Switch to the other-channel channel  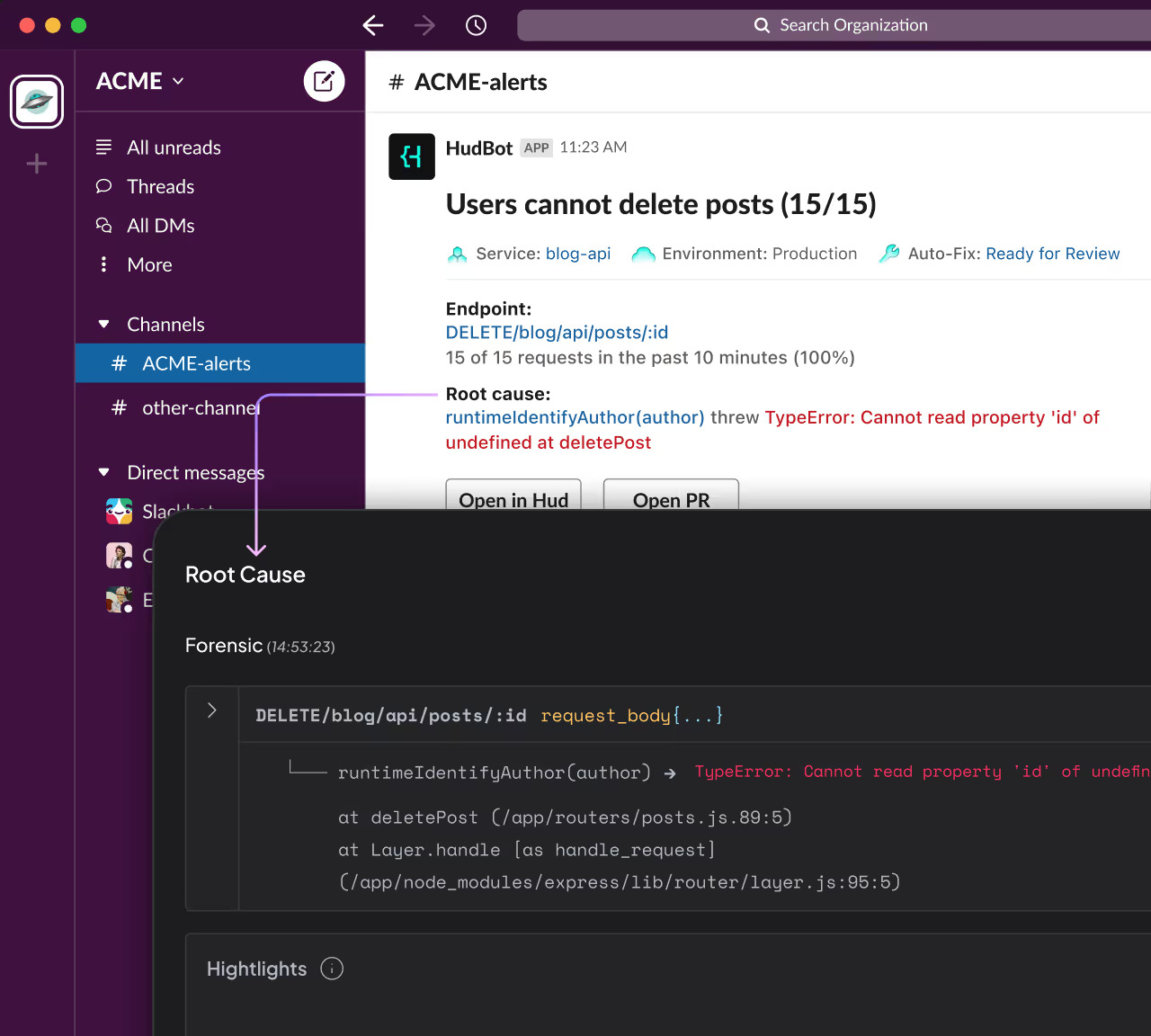click(198, 407)
